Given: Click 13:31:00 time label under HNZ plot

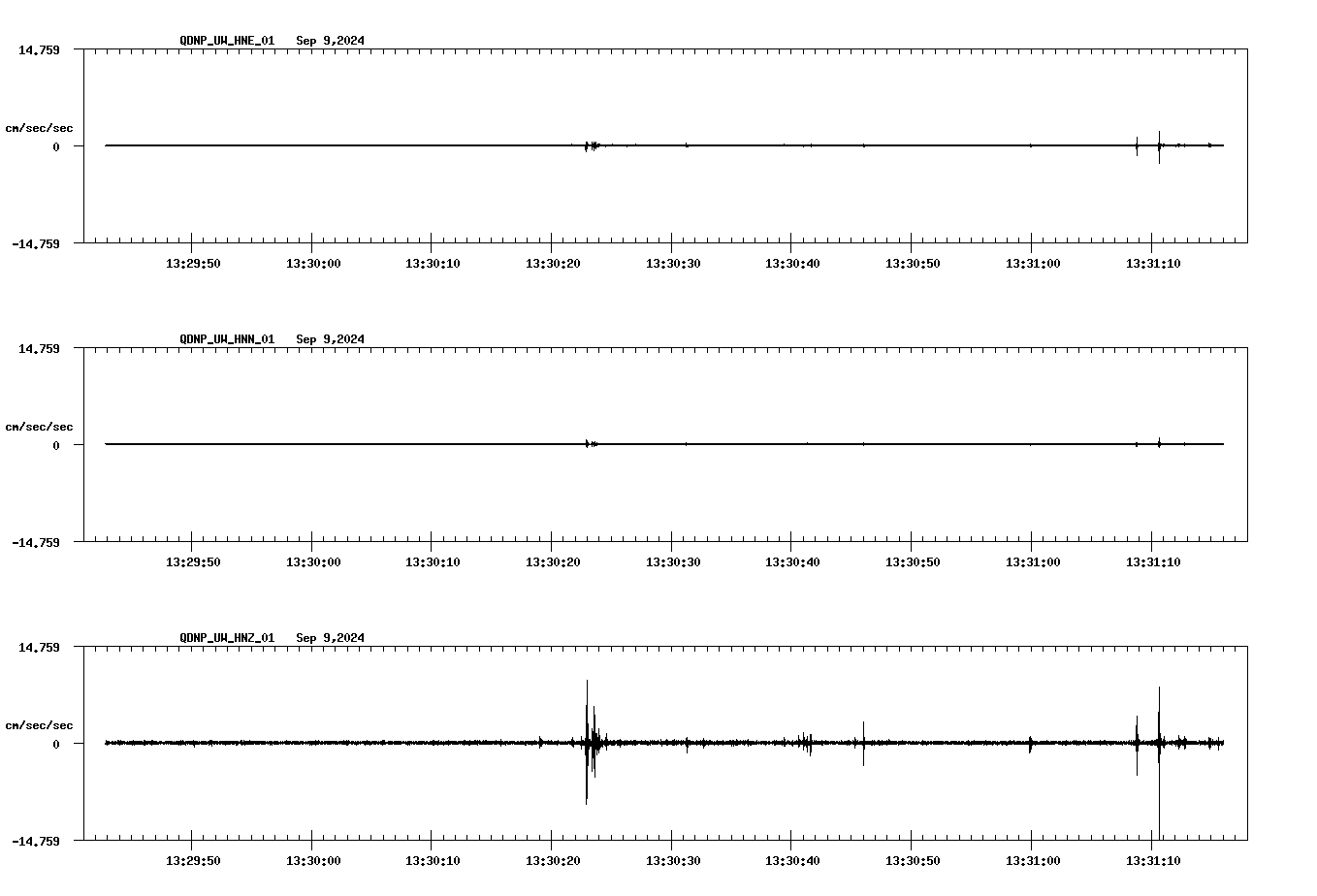Looking at the screenshot, I should pyautogui.click(x=1032, y=861).
